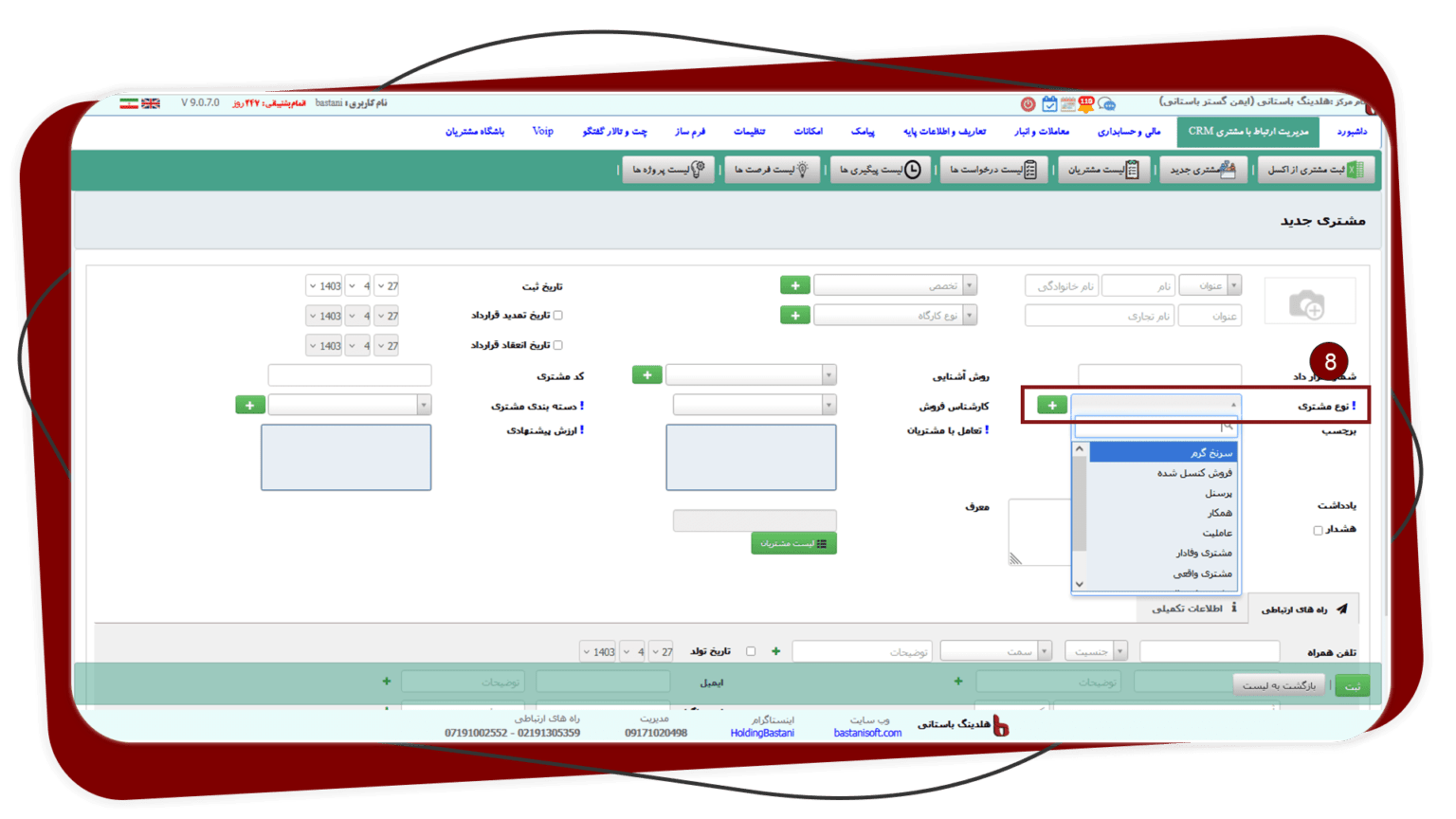Open the روش آشنایی dropdown
The height and width of the screenshot is (819, 1456).
tap(751, 374)
